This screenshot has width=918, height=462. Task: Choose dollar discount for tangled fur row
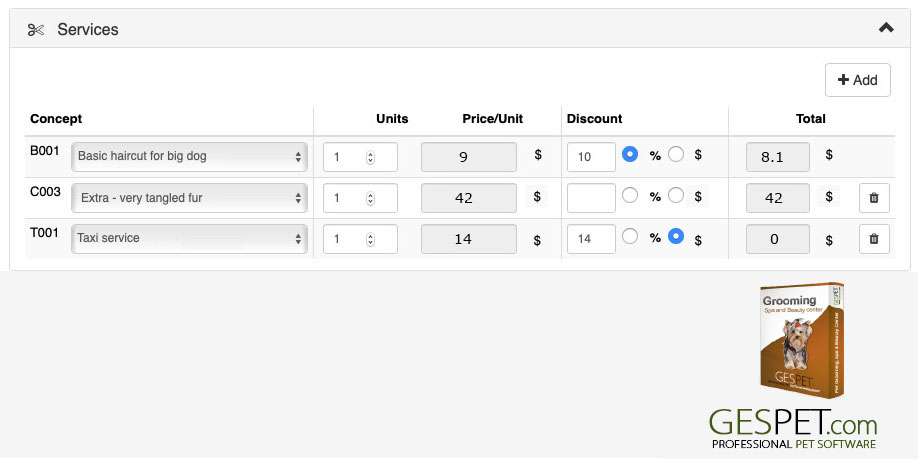coord(676,196)
